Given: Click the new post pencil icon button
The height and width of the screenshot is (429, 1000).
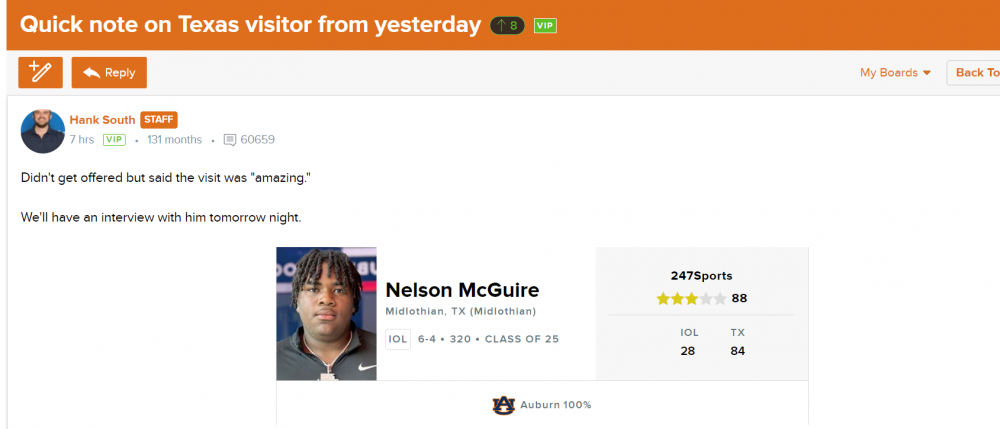Looking at the screenshot, I should pyautogui.click(x=40, y=72).
